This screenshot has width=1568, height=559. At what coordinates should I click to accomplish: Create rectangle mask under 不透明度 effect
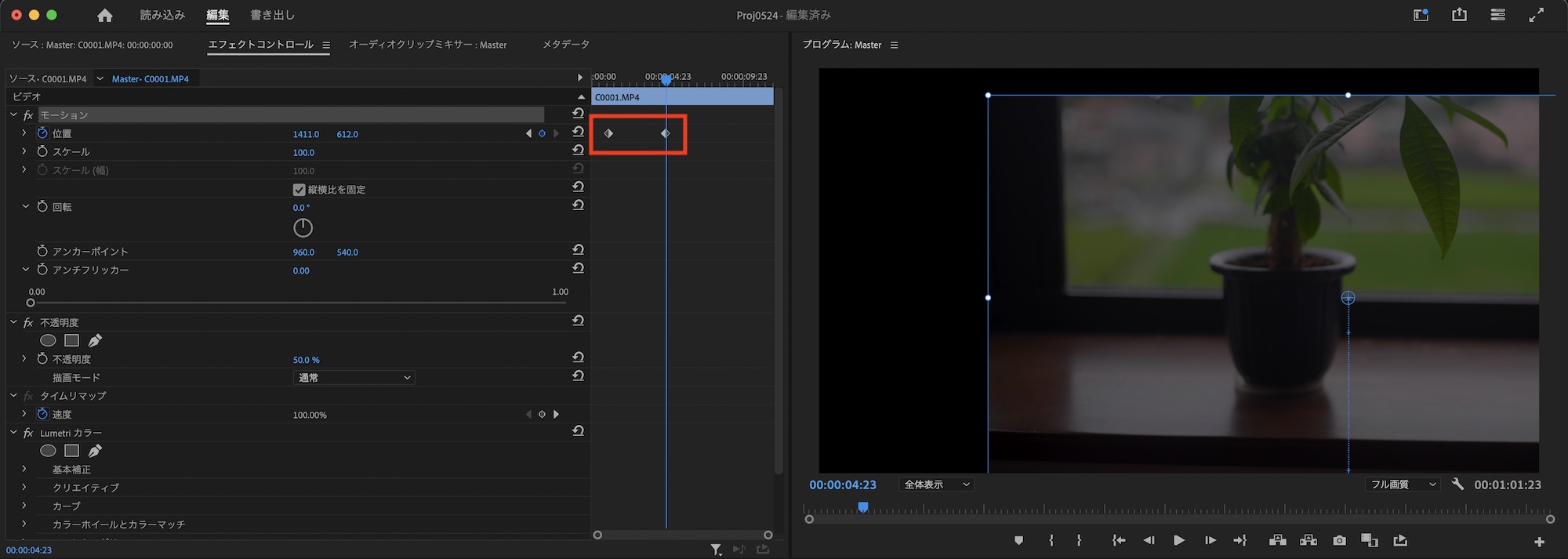click(71, 340)
